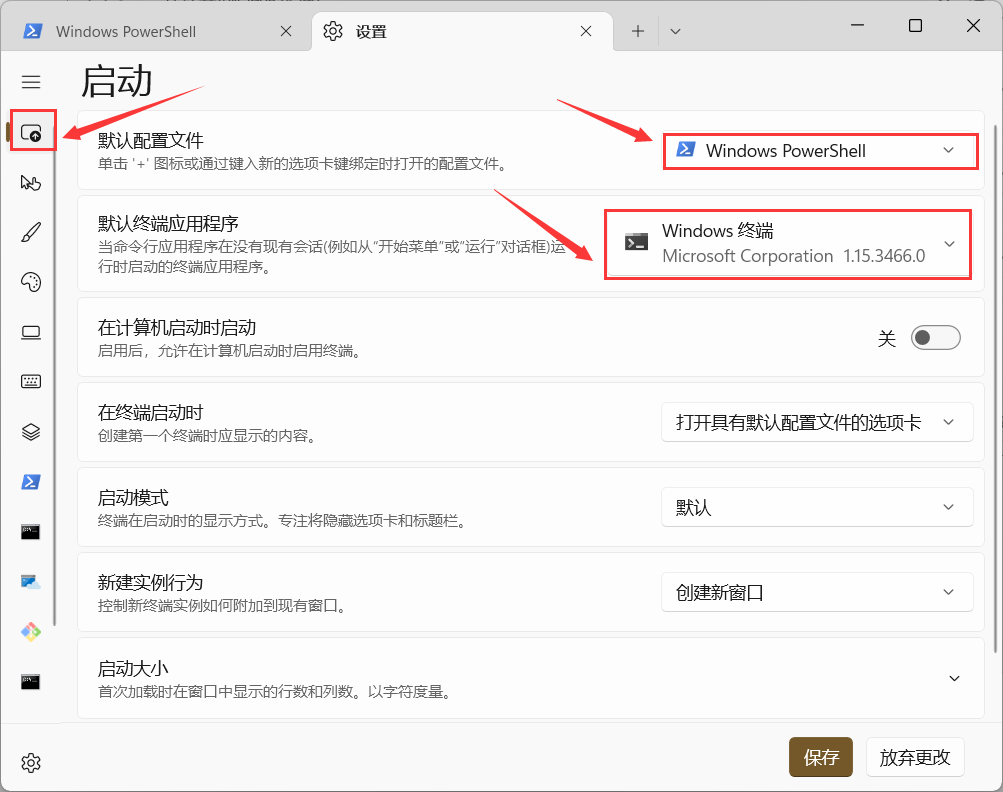Open the default profile Windows PowerShell dropdown
Screen dimensions: 1003x792
click(819, 151)
